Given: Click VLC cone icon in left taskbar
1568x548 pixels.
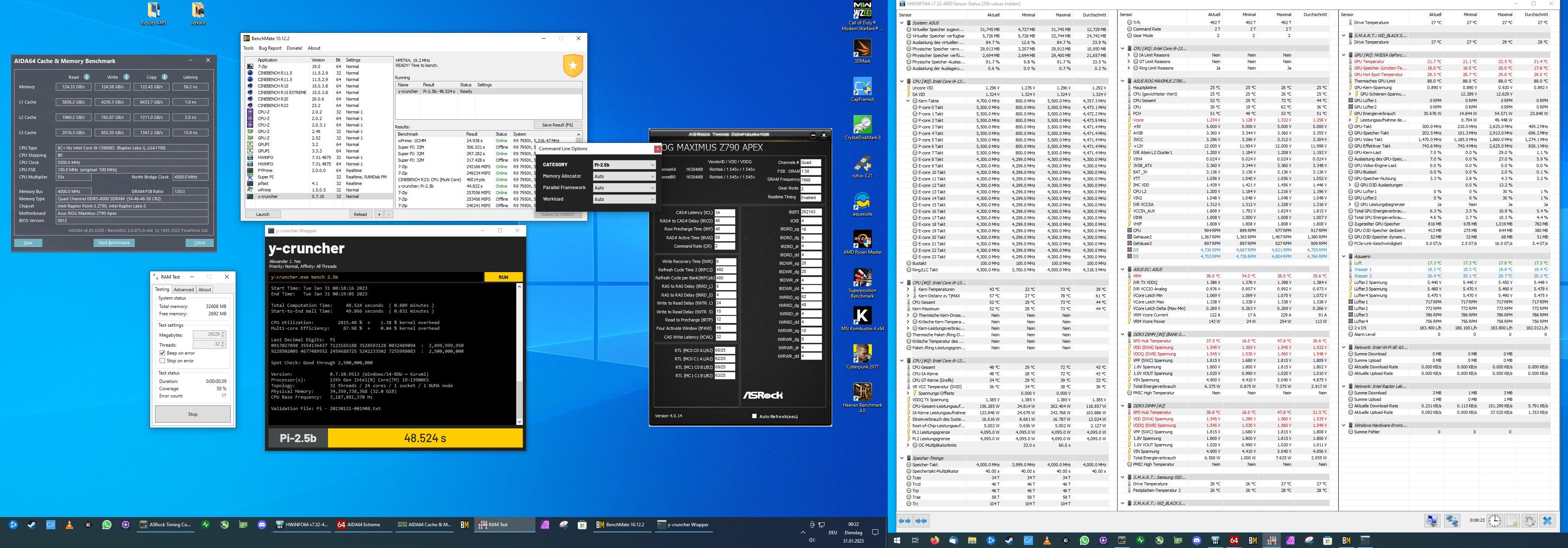Looking at the screenshot, I should coord(70,524).
